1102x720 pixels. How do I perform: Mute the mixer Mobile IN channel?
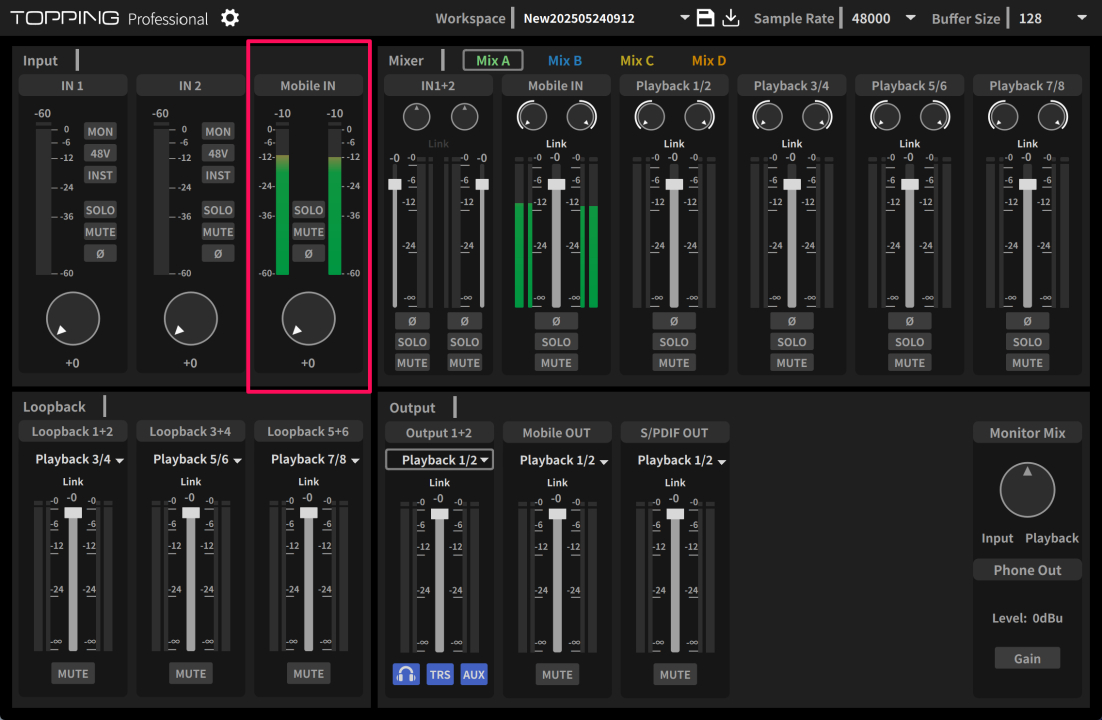pos(556,363)
